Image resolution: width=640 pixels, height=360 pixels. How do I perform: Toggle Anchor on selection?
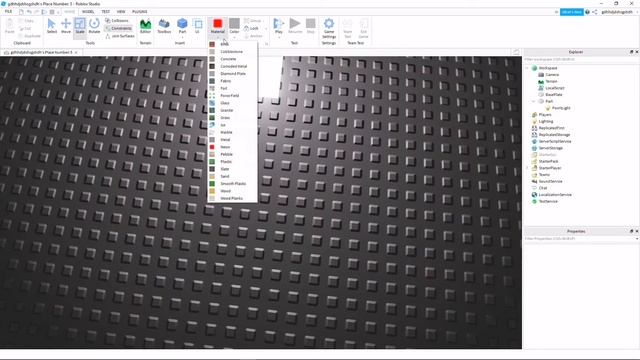253,36
